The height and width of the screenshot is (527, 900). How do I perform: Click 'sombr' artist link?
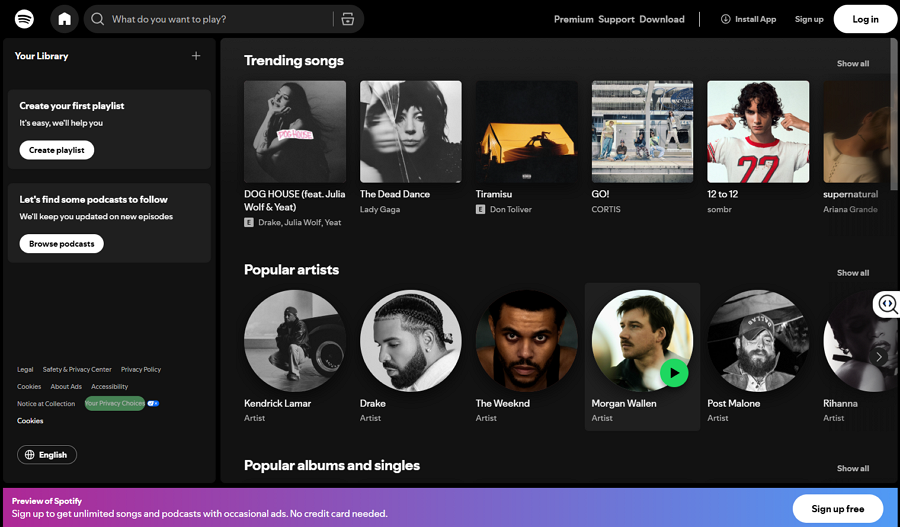719,210
